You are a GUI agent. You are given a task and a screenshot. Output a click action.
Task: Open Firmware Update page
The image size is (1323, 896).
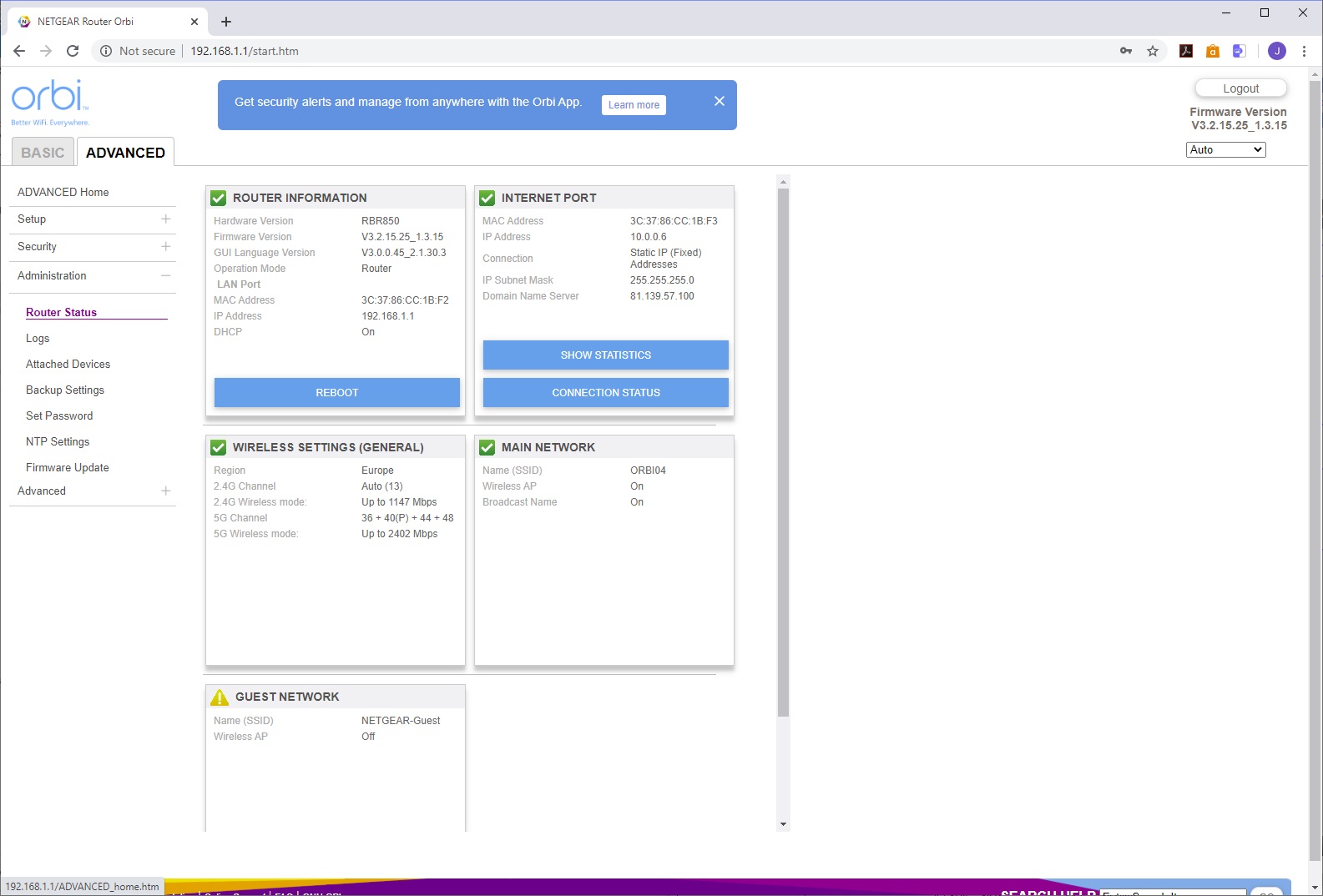[x=68, y=467]
